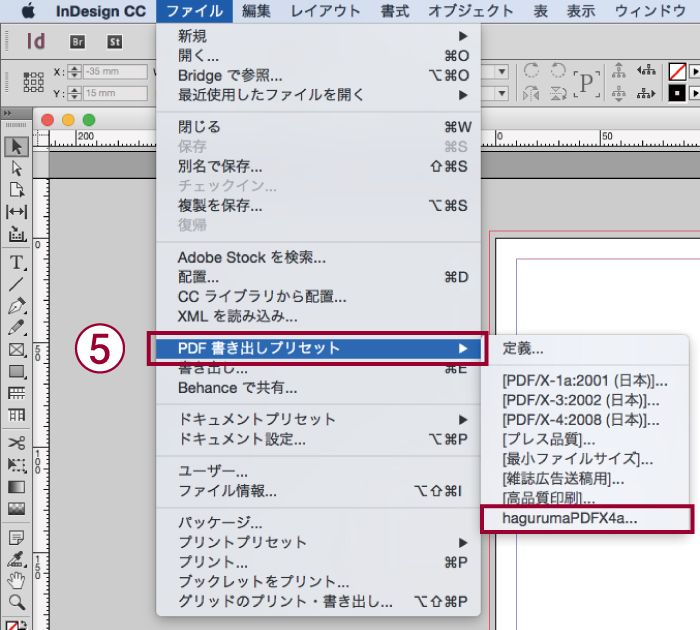Select the Gap tool
Image resolution: width=700 pixels, height=630 pixels.
coord(17,212)
